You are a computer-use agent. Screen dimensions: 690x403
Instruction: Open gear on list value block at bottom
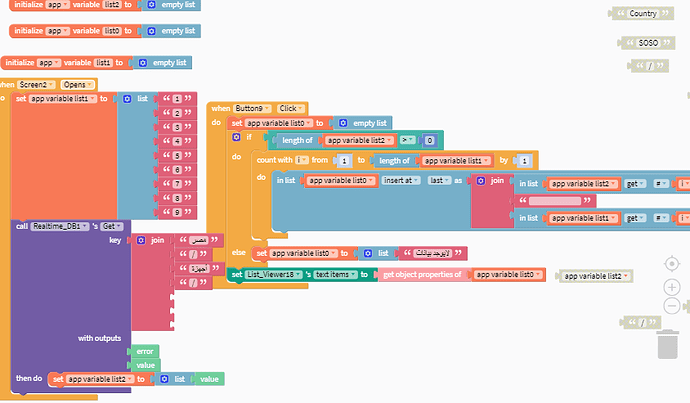(164, 379)
